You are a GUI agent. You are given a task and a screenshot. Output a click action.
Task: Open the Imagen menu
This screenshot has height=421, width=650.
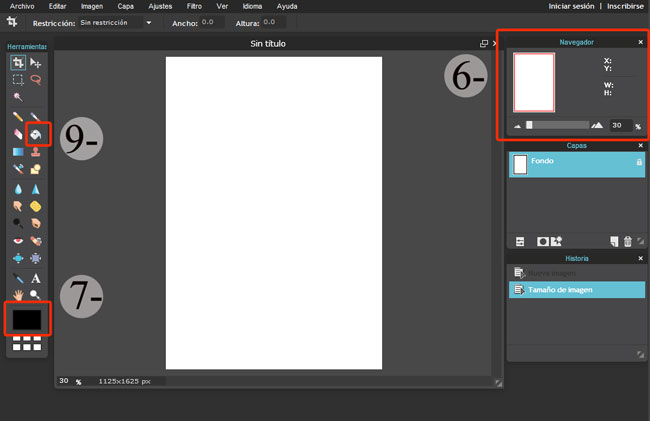click(x=92, y=6)
